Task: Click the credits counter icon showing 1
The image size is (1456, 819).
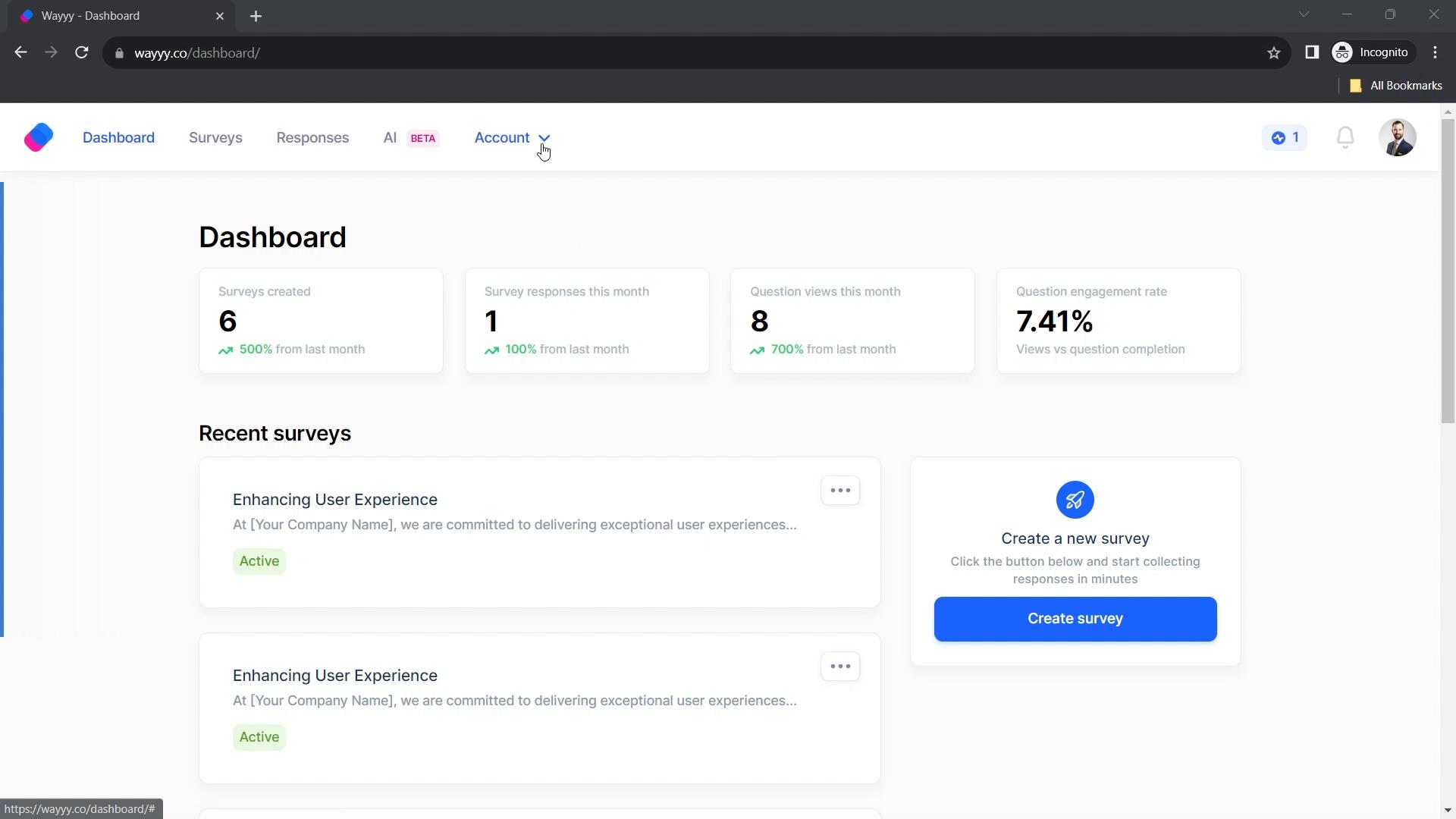Action: coord(1286,137)
